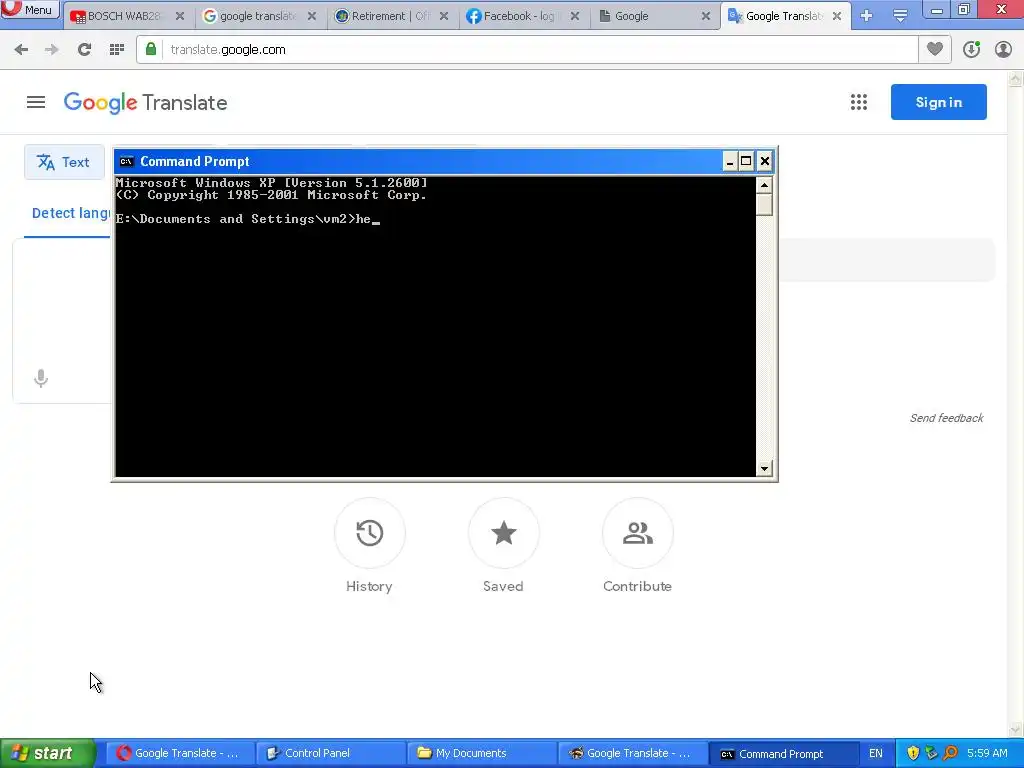Switch to the Facebook log in tab
The height and width of the screenshot is (768, 1024).
[x=519, y=16]
